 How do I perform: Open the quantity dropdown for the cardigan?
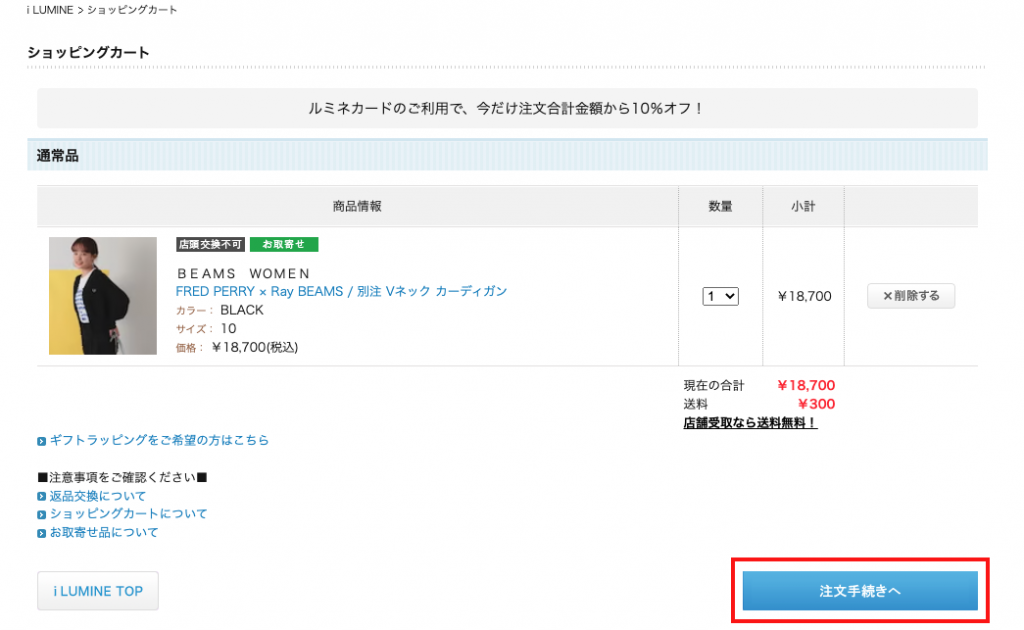(x=720, y=296)
